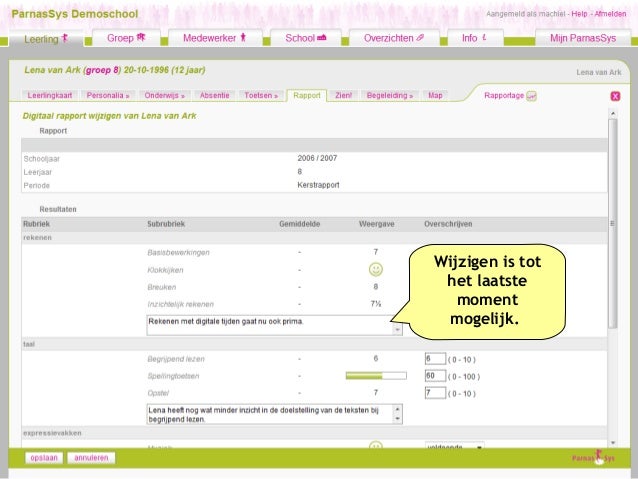
Task: Click the annuleren button
Action: [x=91, y=458]
